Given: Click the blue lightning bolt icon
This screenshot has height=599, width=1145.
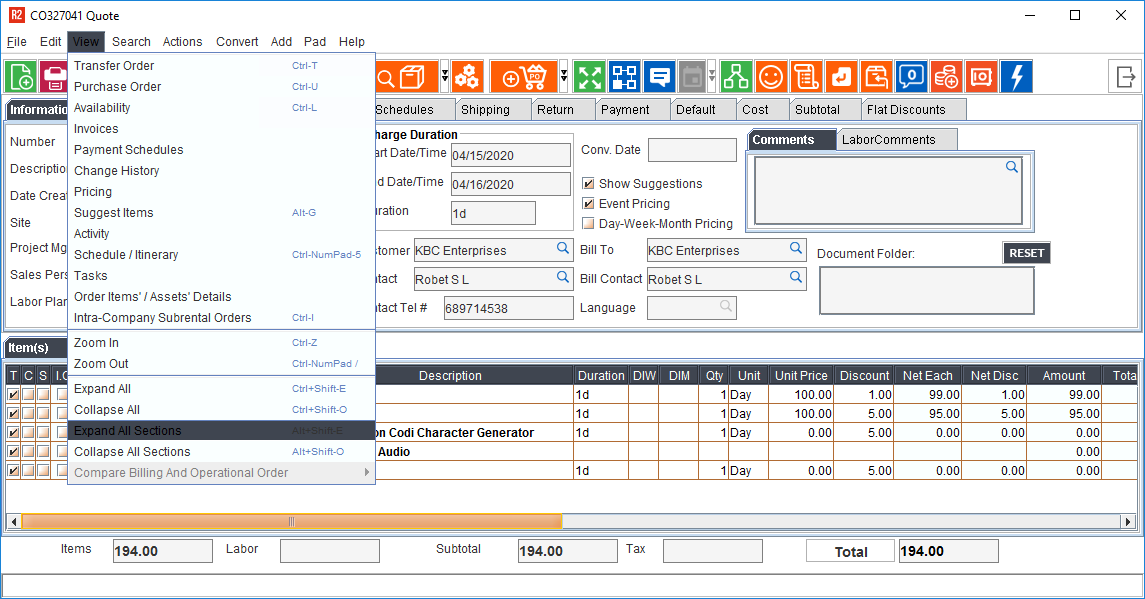Looking at the screenshot, I should pyautogui.click(x=1017, y=77).
